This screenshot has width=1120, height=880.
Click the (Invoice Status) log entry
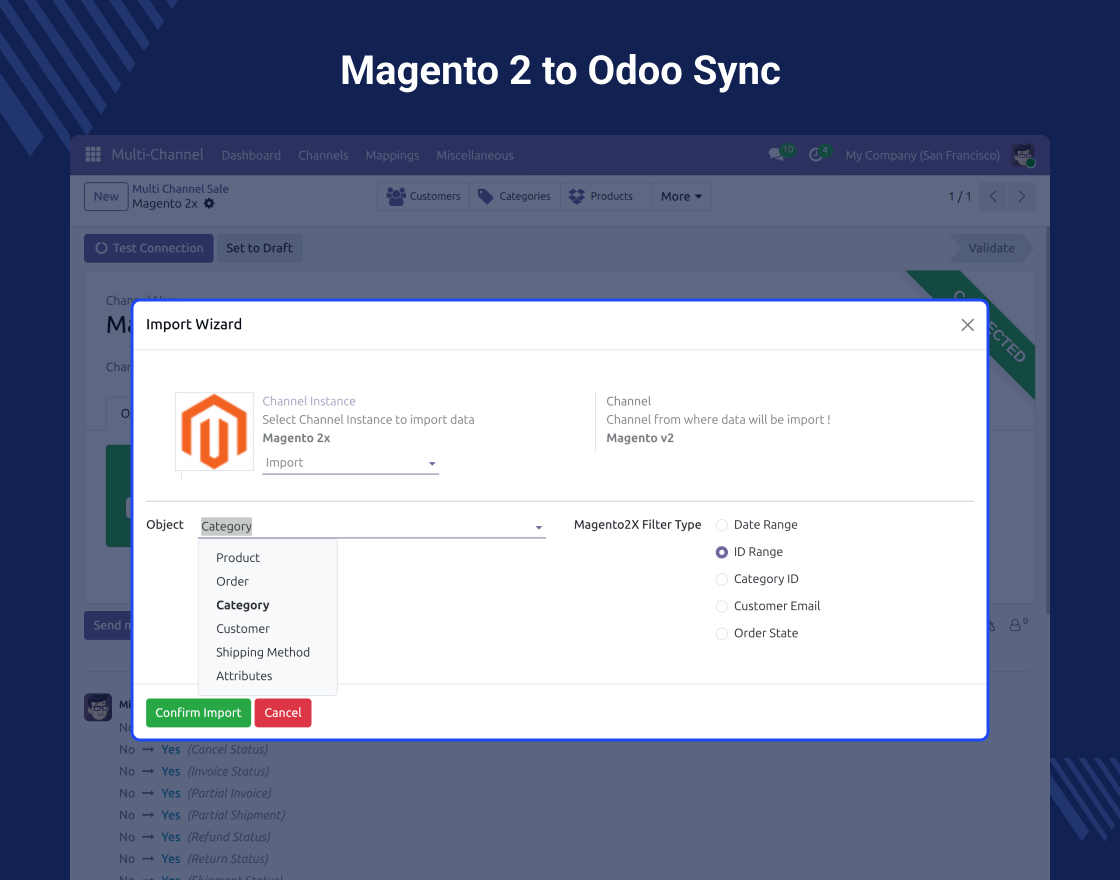pyautogui.click(x=229, y=771)
